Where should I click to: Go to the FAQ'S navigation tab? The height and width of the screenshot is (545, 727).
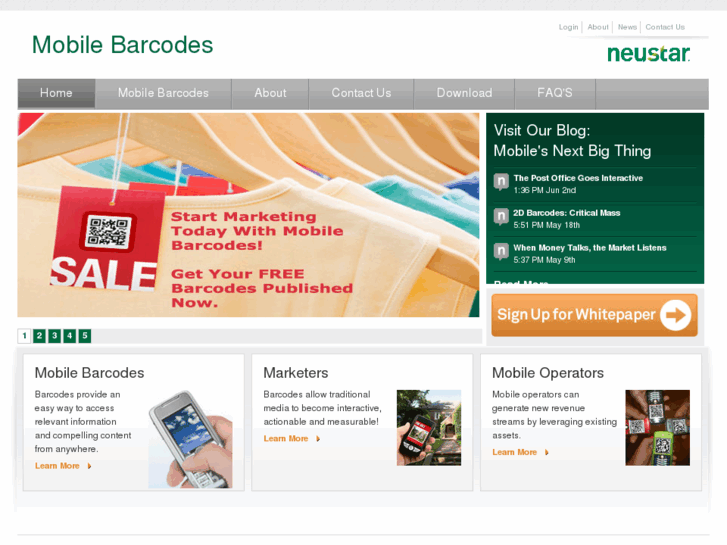[x=555, y=93]
